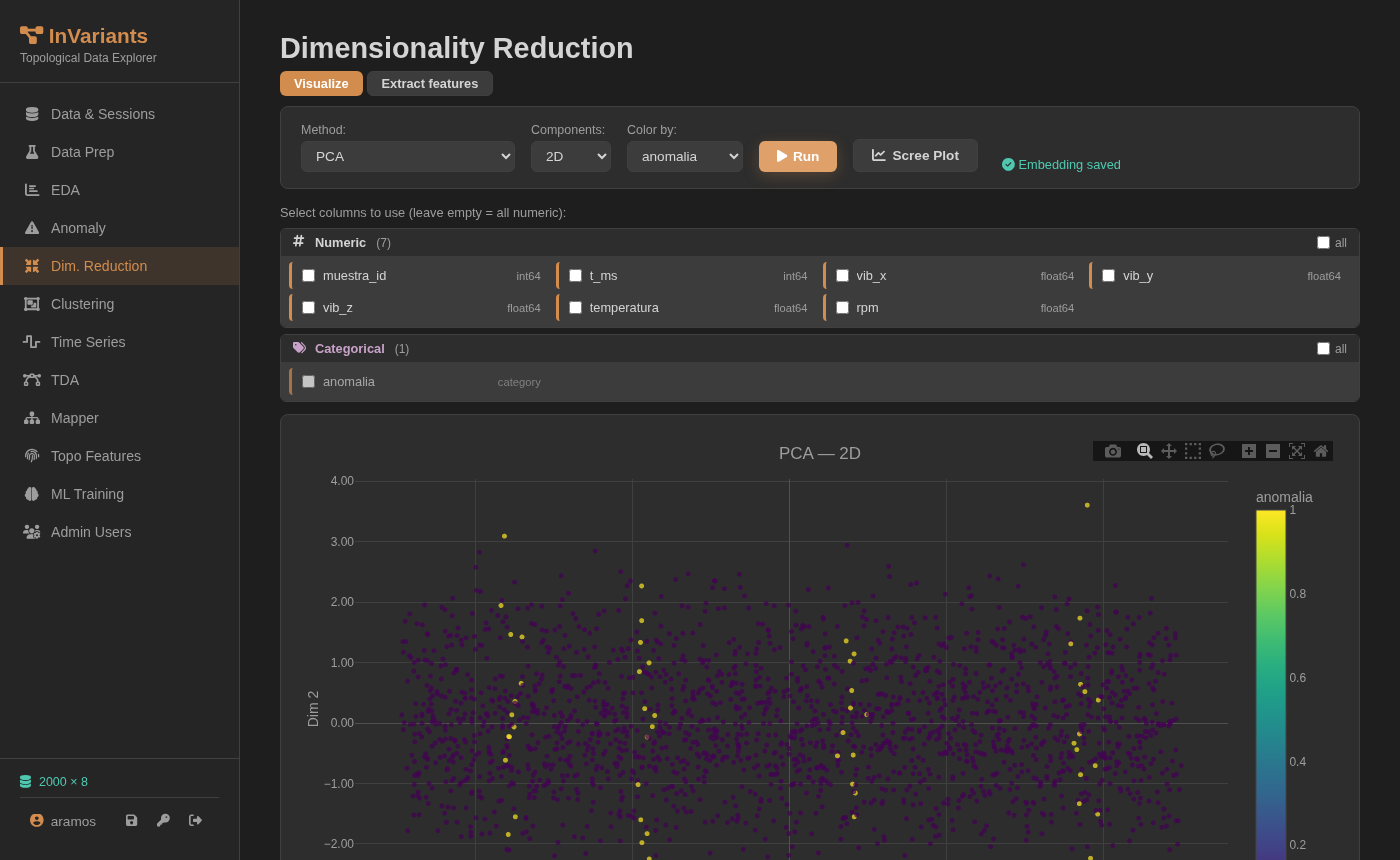Viewport: 1400px width, 860px height.
Task: Zoom in on the PCA plot
Action: pos(1249,451)
